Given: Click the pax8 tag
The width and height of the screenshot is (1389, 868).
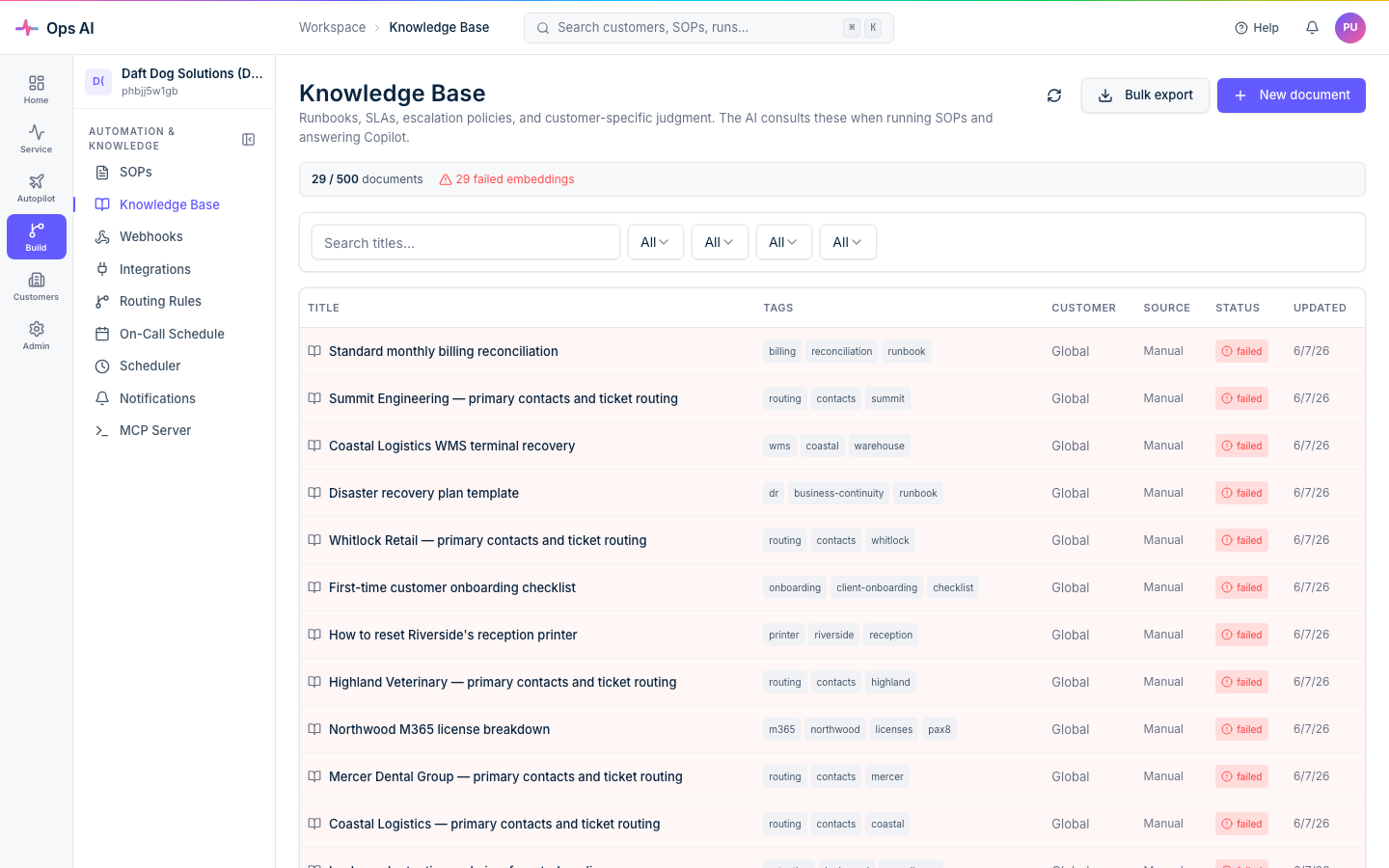Looking at the screenshot, I should click(x=940, y=729).
